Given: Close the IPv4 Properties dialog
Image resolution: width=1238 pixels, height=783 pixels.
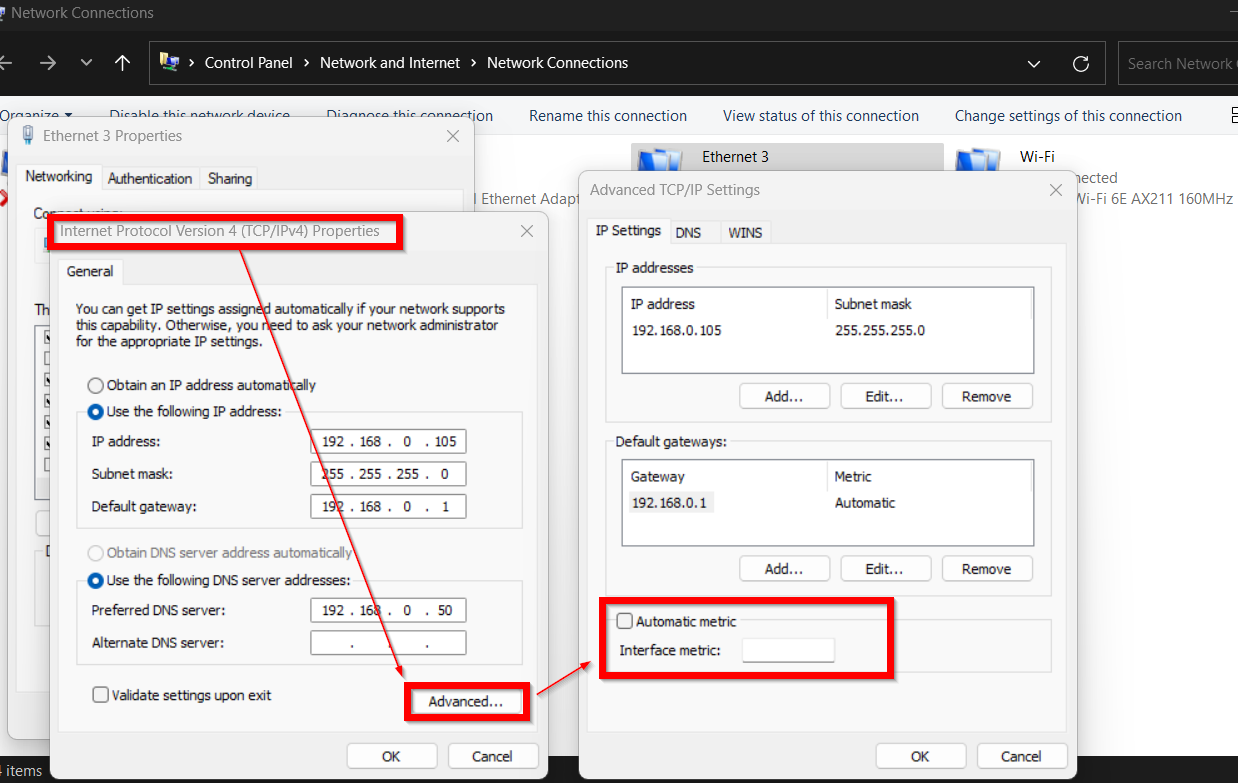Looking at the screenshot, I should tap(527, 231).
